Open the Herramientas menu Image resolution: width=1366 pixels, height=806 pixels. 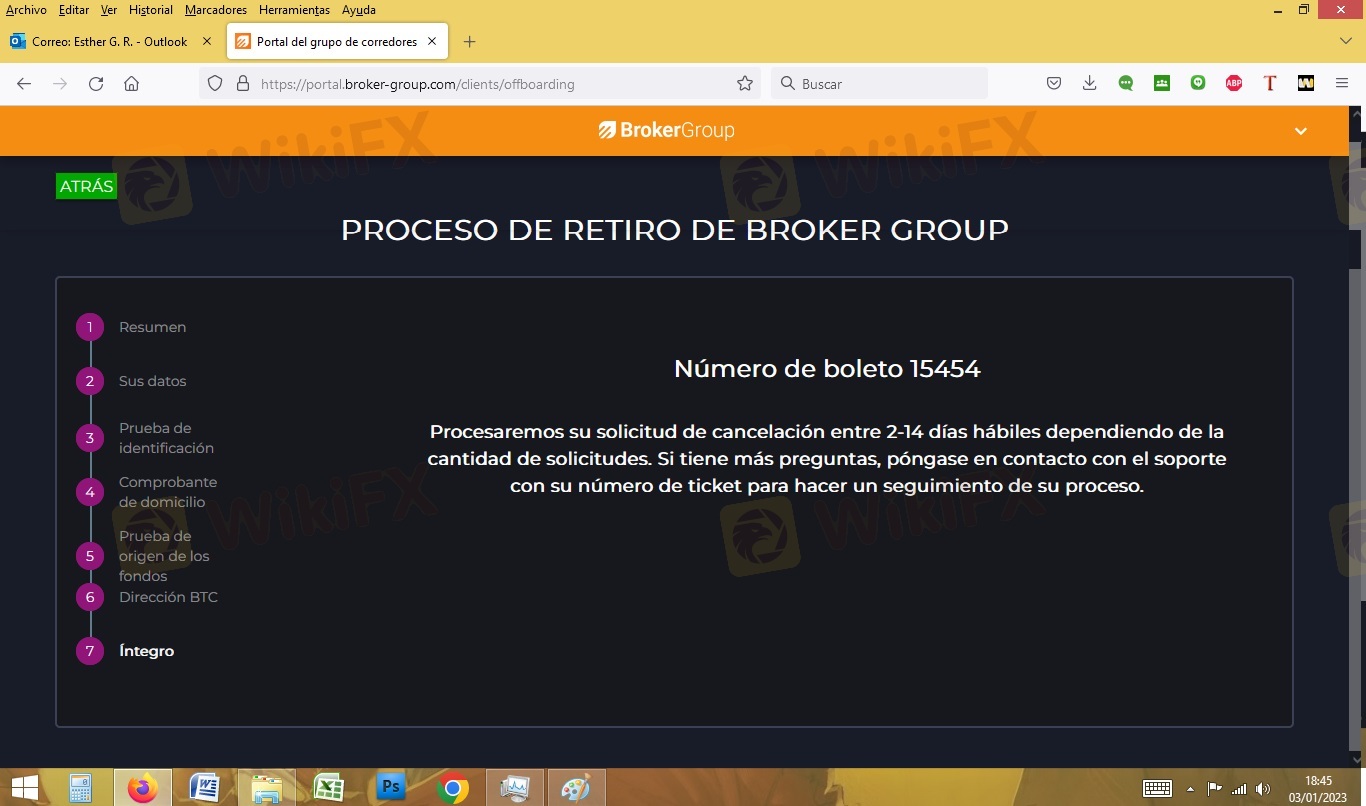click(296, 10)
